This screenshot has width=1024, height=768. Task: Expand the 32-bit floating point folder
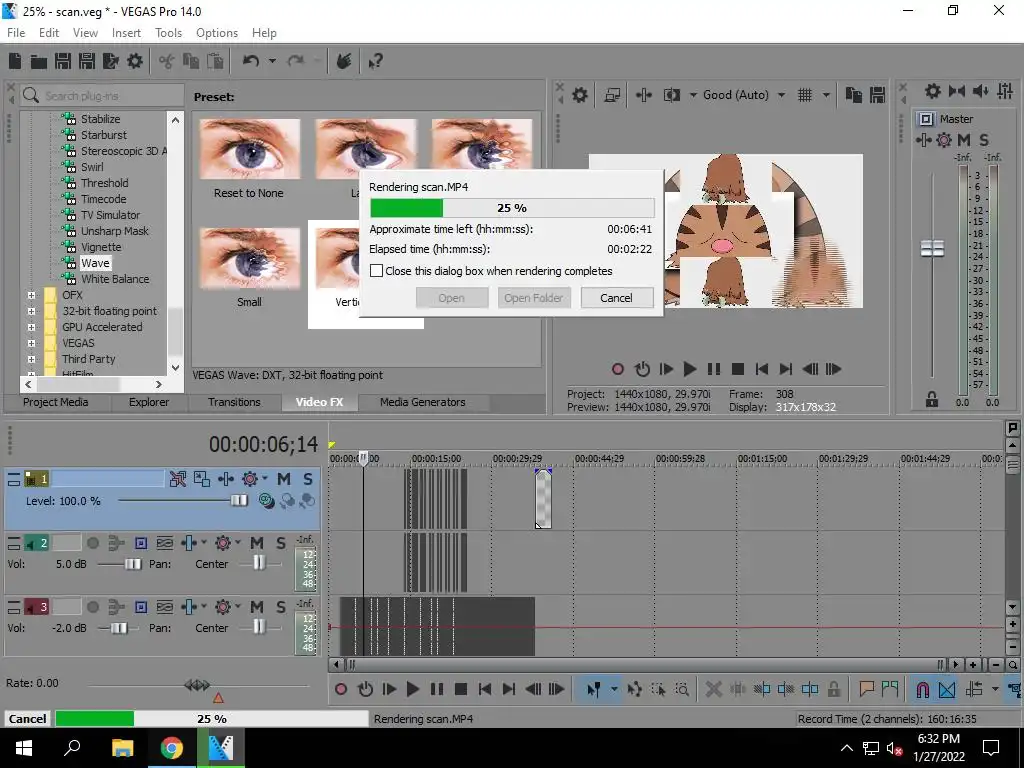click(x=31, y=311)
